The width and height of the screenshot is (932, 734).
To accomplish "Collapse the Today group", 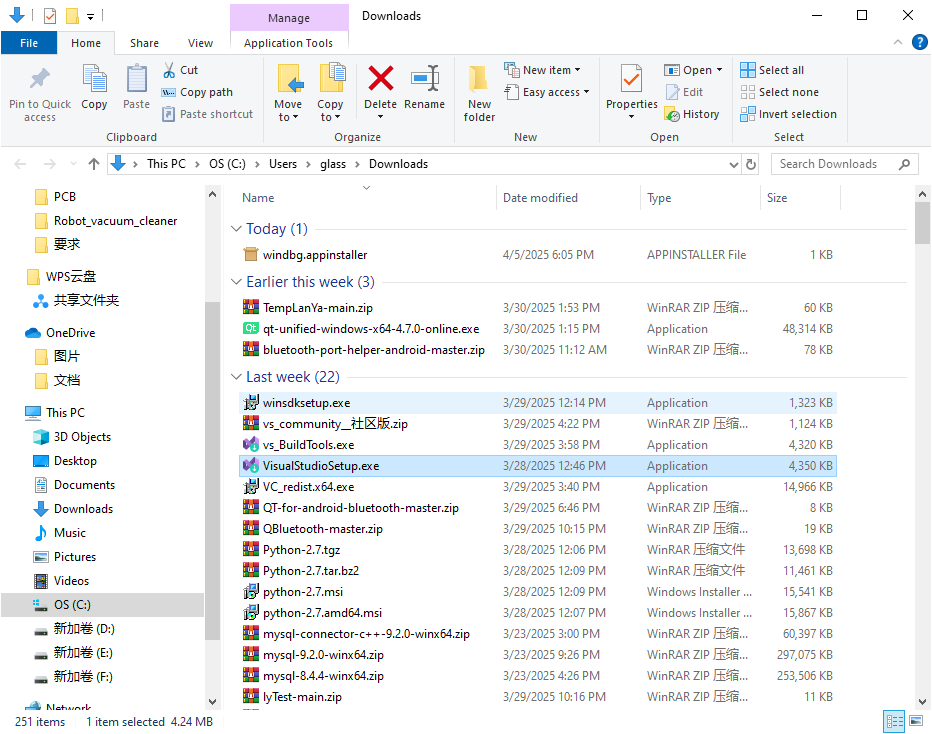I will tap(237, 229).
